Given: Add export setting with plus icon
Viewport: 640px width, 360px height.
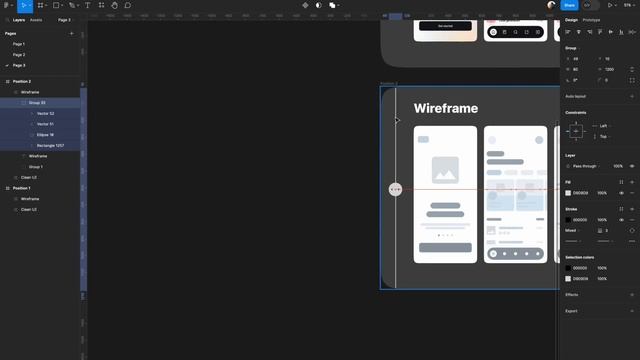Looking at the screenshot, I should pyautogui.click(x=632, y=311).
